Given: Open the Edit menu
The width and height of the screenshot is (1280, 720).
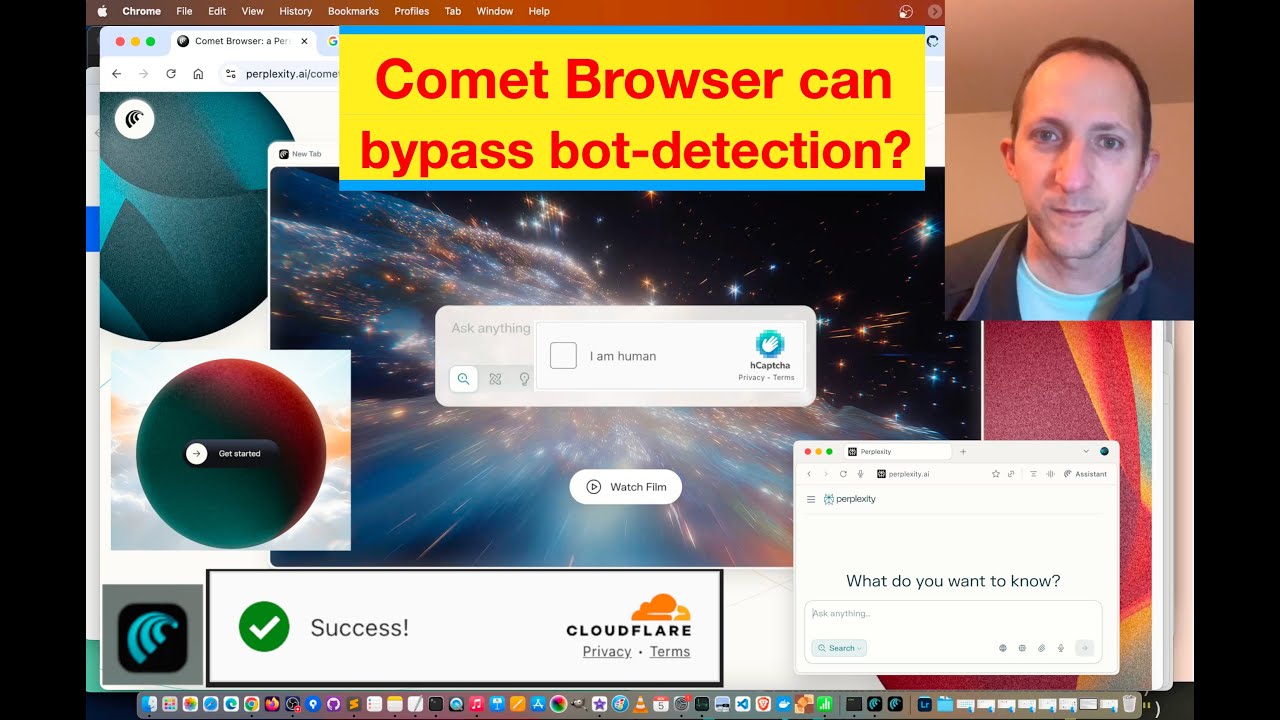Looking at the screenshot, I should tap(217, 11).
